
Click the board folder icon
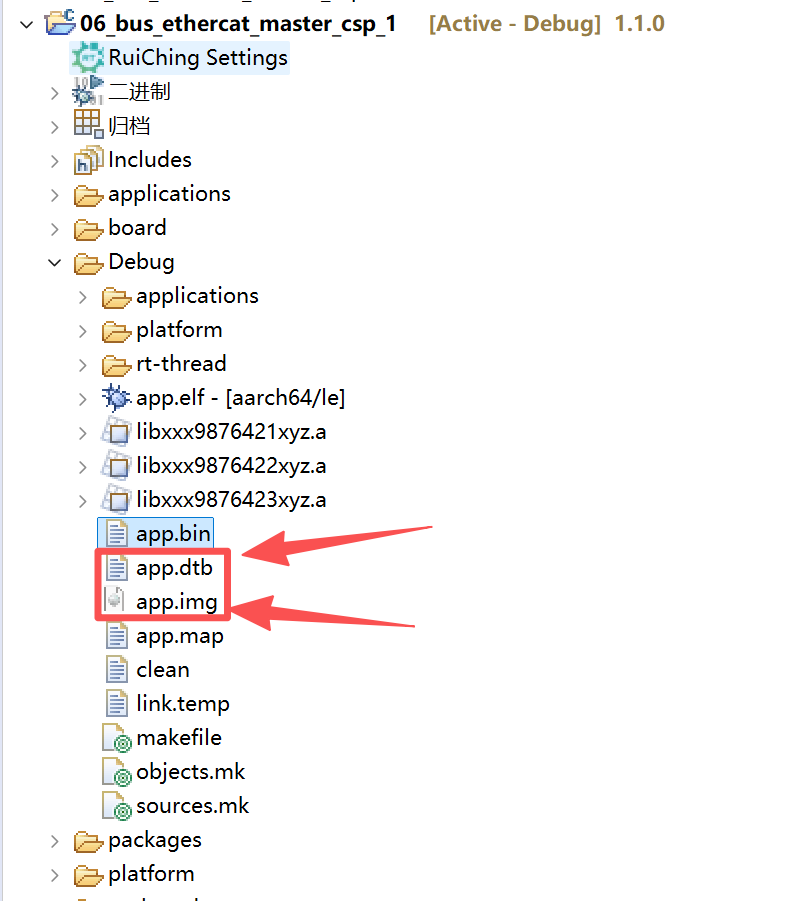[x=88, y=229]
